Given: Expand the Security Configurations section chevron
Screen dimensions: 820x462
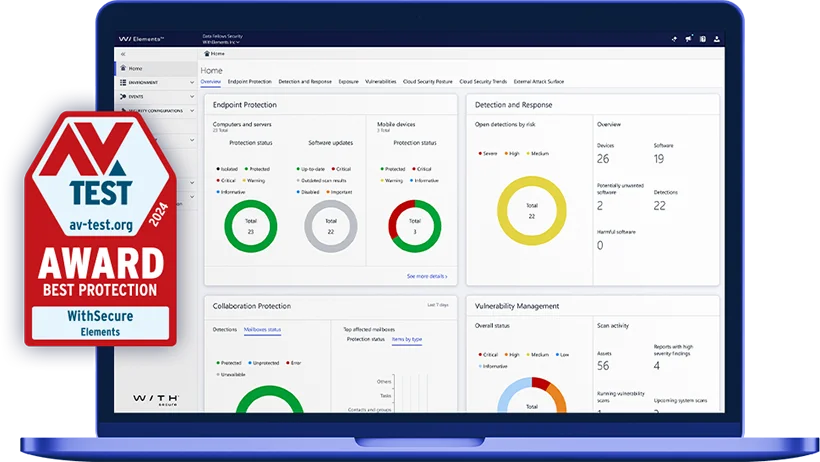Looking at the screenshot, I should 192,111.
